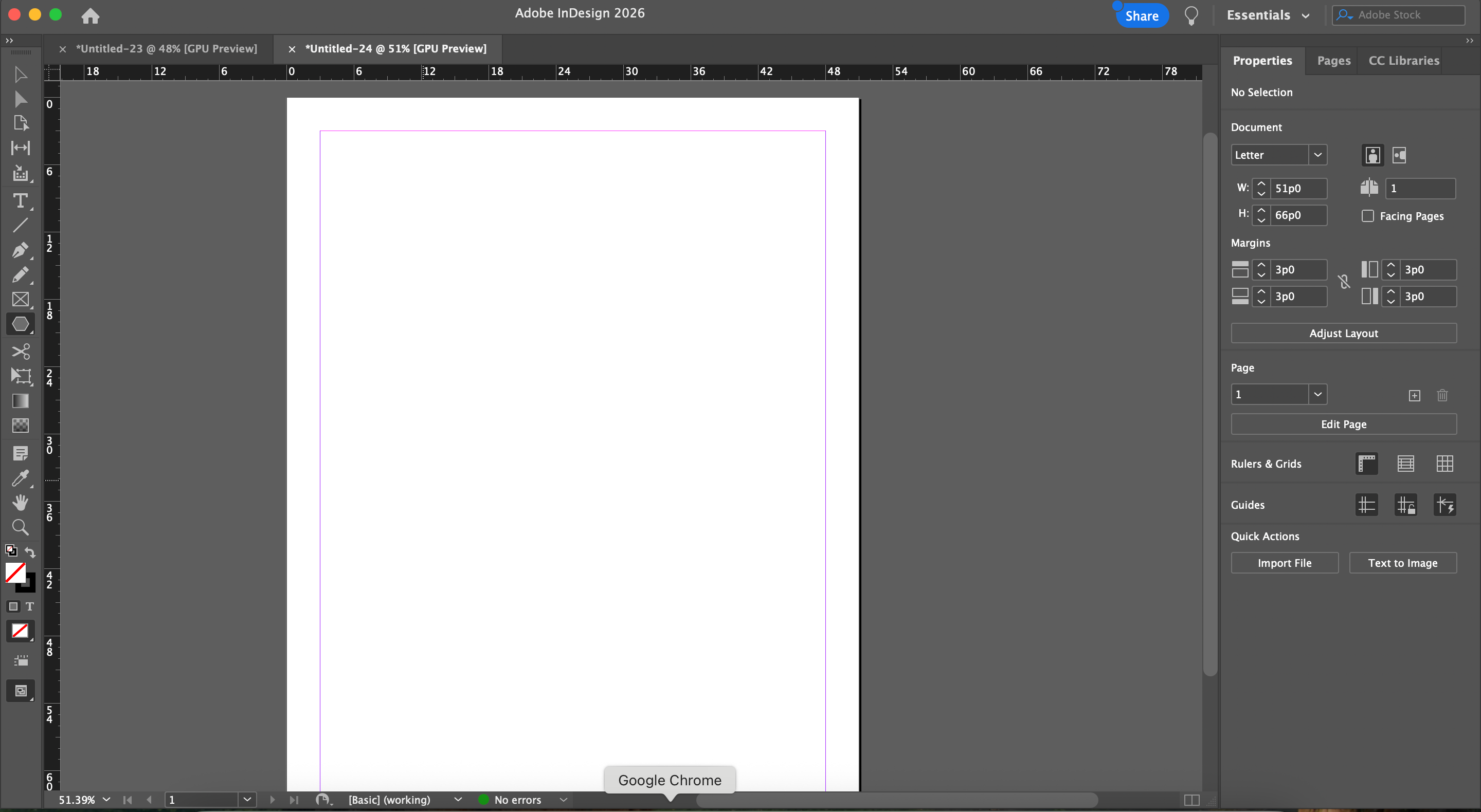Click the Fill color swatch
This screenshot has height=812, width=1481.
point(15,572)
